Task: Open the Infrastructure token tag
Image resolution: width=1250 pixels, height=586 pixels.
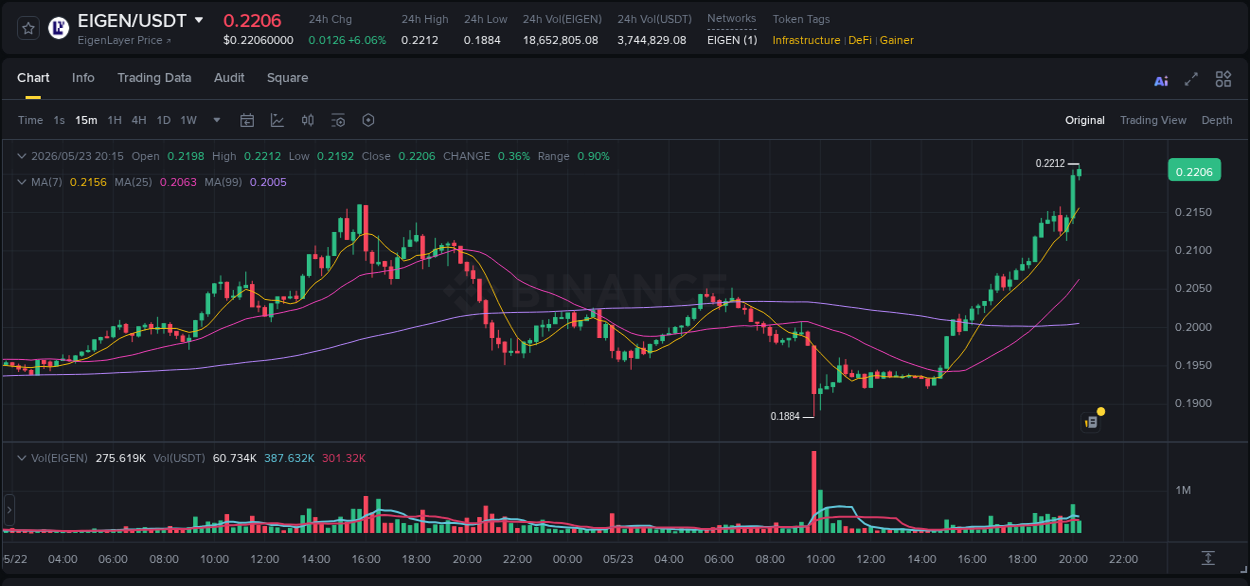Action: [x=806, y=40]
